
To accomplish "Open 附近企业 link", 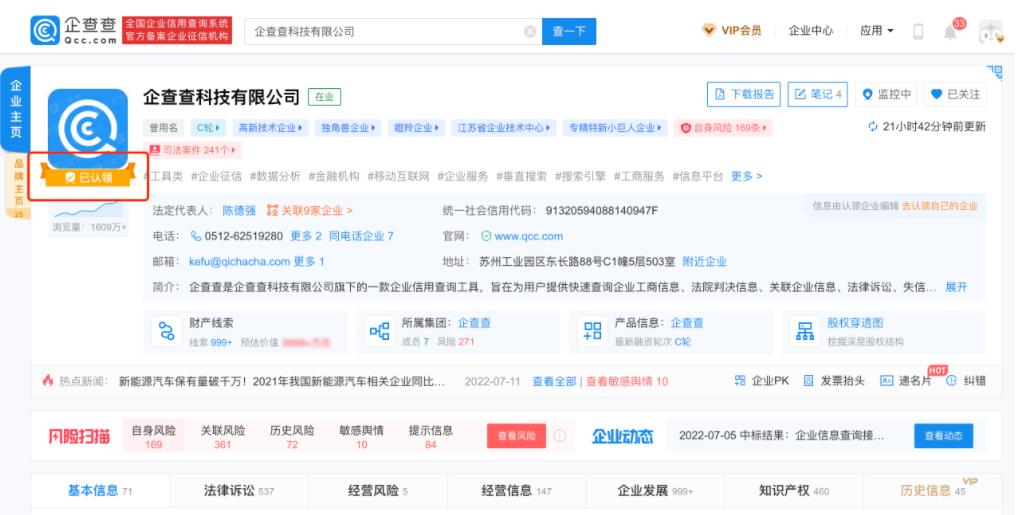I will [x=704, y=262].
